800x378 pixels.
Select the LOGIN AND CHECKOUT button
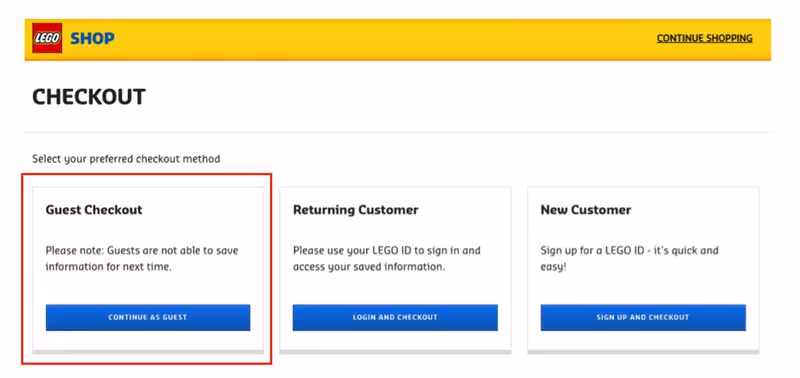[x=395, y=317]
